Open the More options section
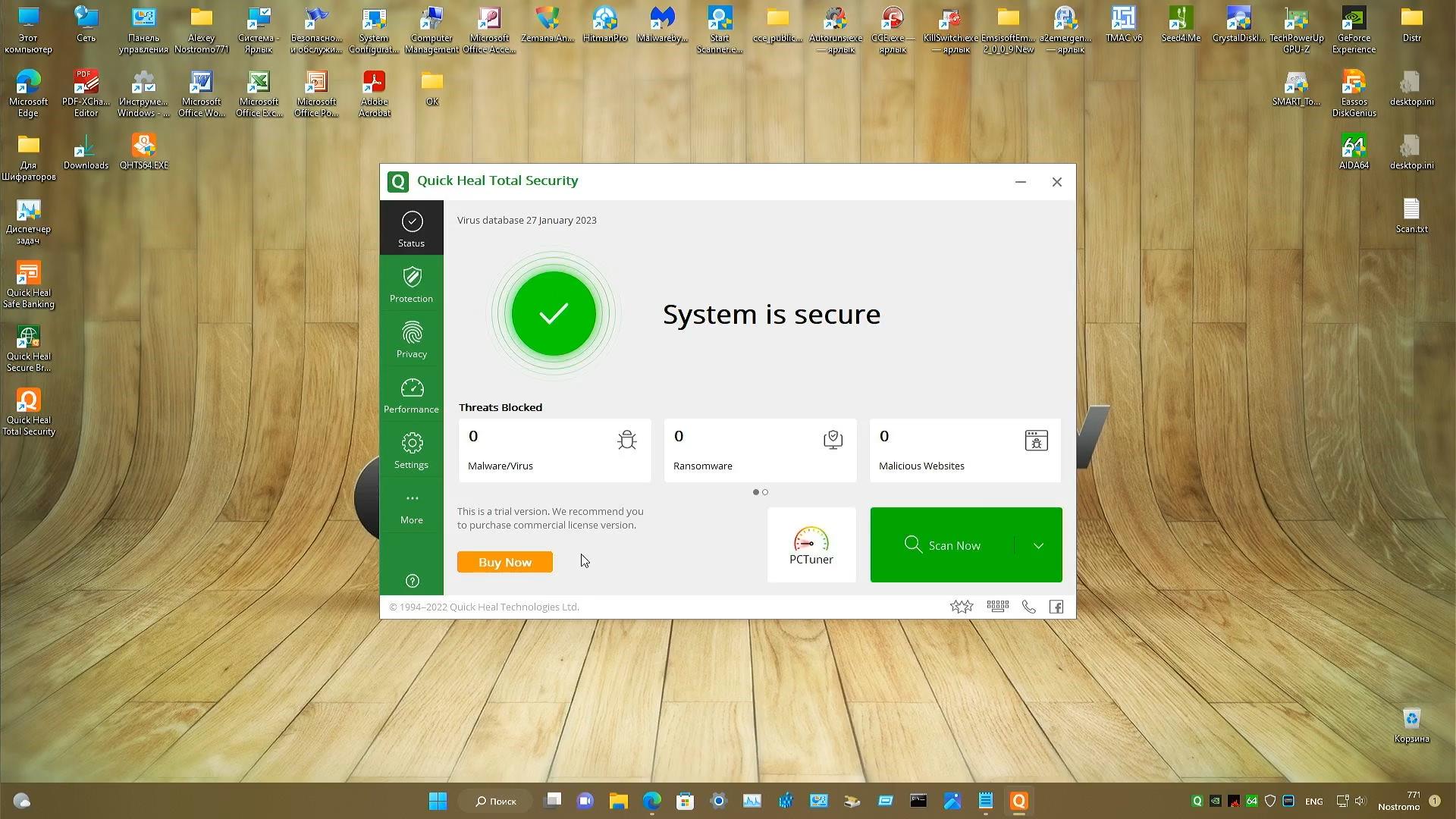This screenshot has width=1456, height=819. pyautogui.click(x=411, y=507)
